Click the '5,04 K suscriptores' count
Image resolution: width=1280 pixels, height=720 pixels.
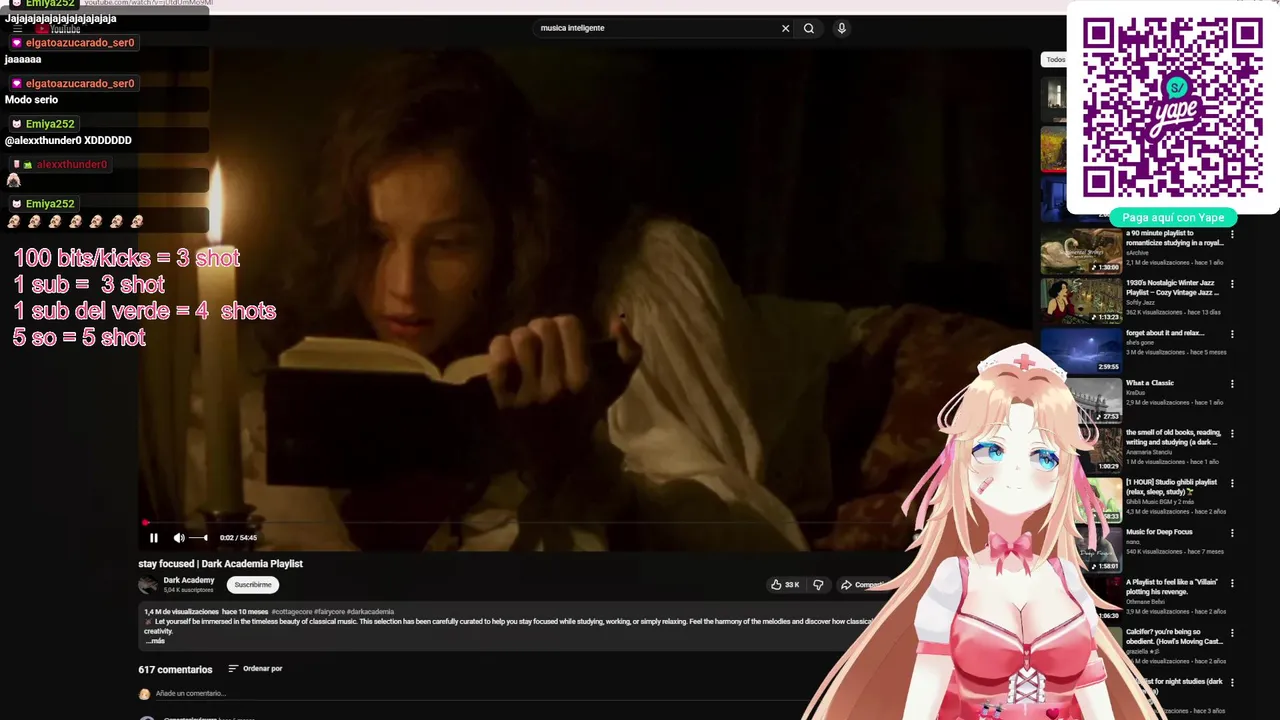coord(188,590)
